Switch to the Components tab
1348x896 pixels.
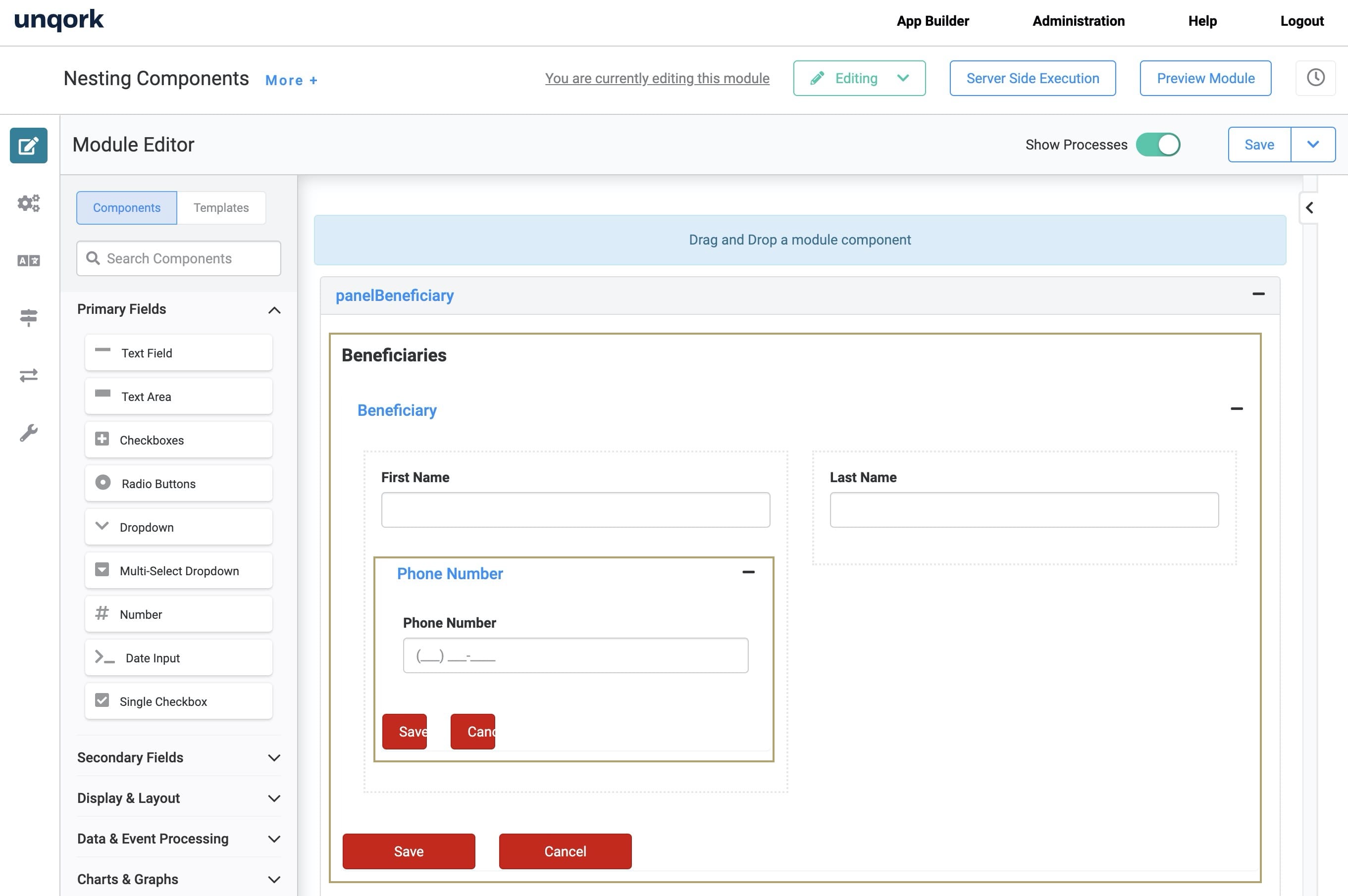point(127,207)
